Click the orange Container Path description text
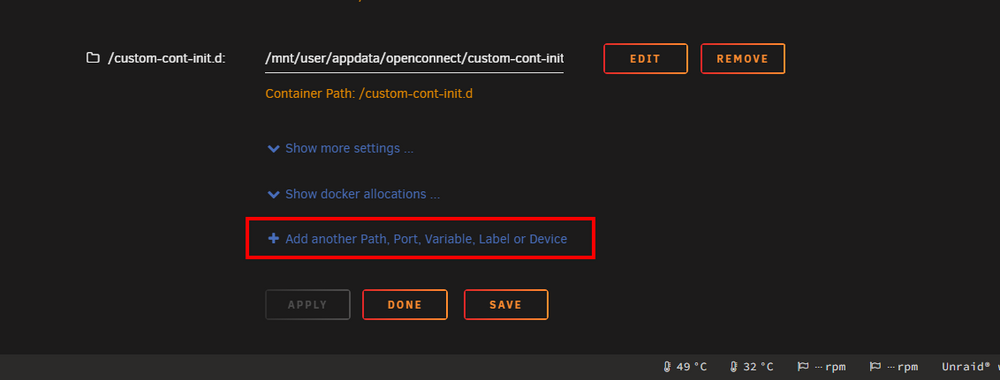Viewport: 1000px width, 380px height. (x=369, y=94)
